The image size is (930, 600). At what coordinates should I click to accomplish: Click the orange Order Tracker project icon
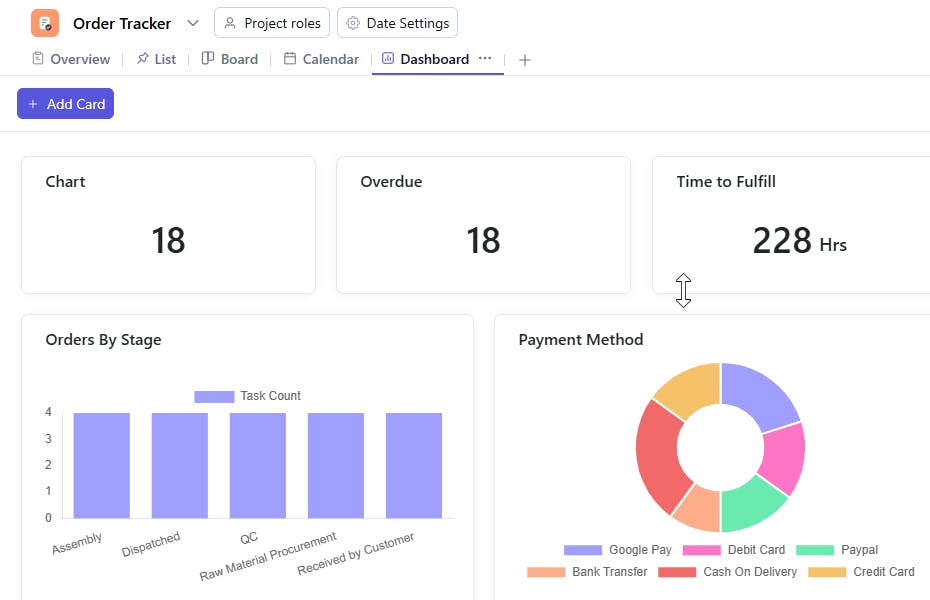pos(45,23)
